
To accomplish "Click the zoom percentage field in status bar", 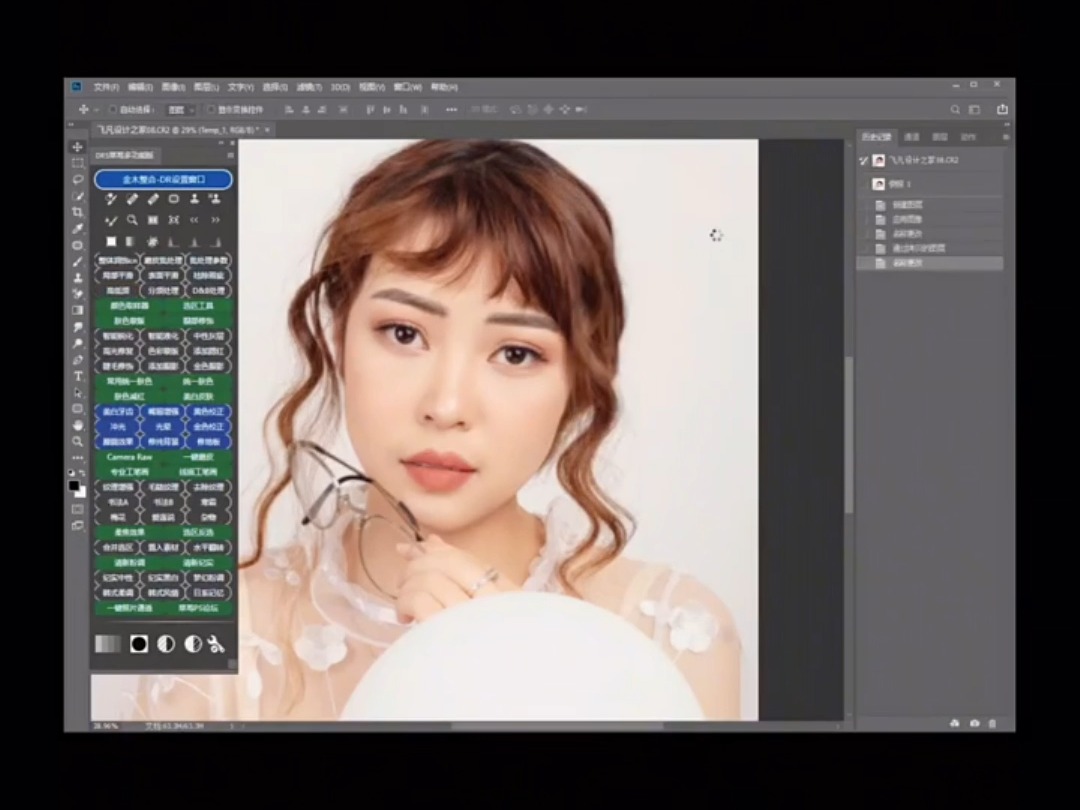I will [106, 726].
